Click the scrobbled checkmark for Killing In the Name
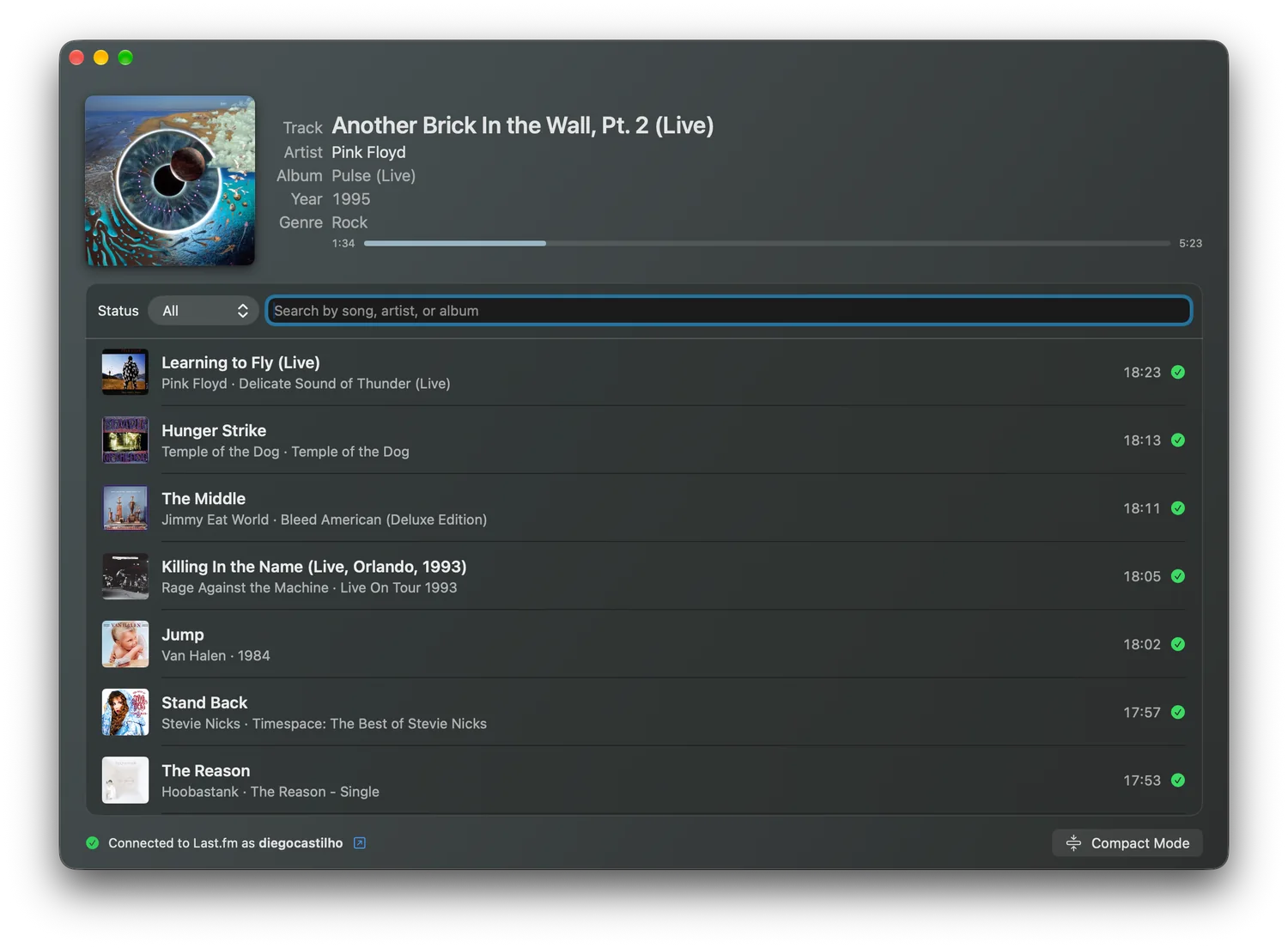Image resolution: width=1288 pixels, height=948 pixels. point(1178,576)
